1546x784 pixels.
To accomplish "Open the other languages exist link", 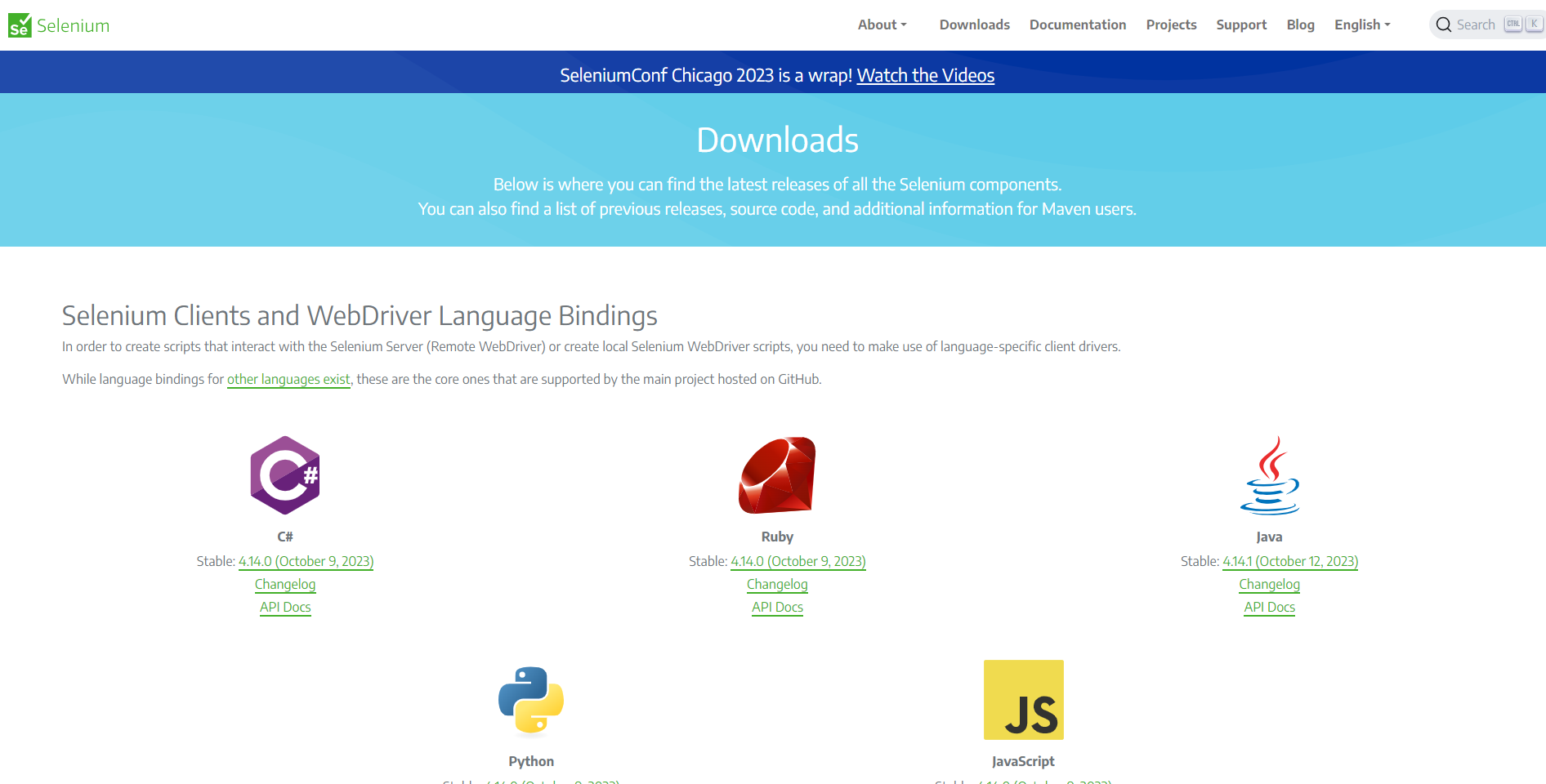I will 288,379.
